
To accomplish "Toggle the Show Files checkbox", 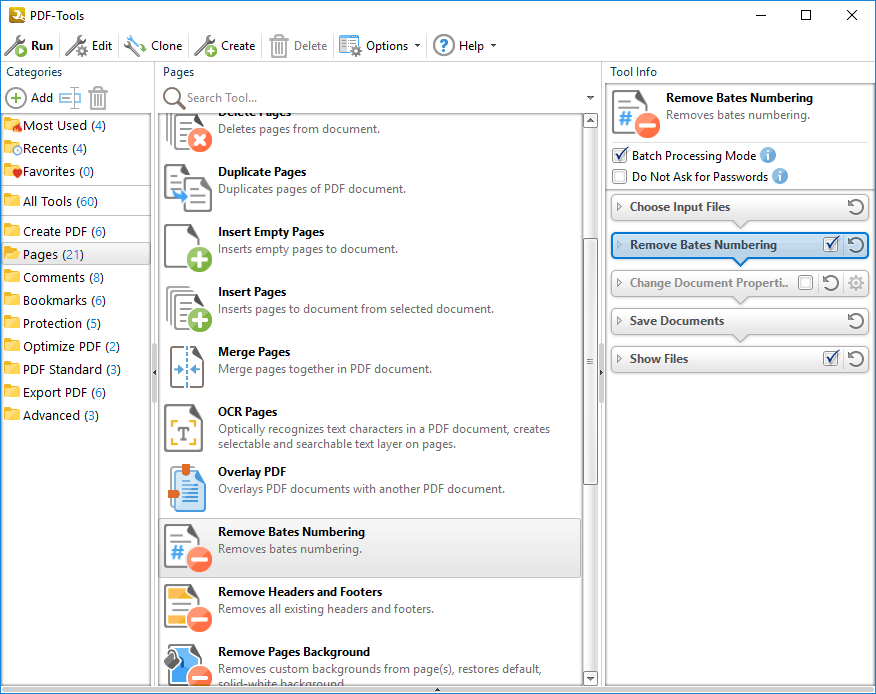I will tap(831, 358).
